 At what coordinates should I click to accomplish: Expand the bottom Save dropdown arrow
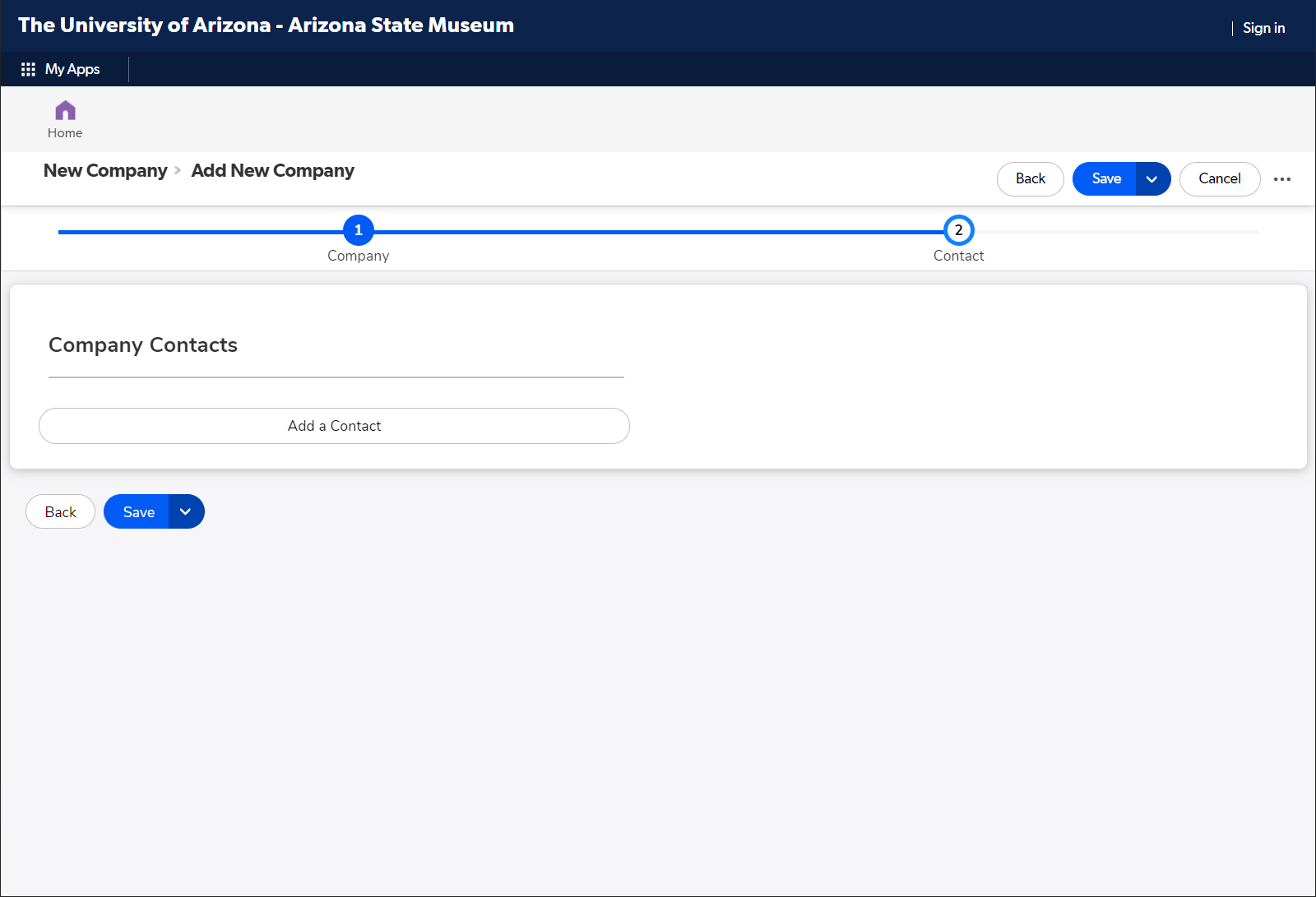coord(186,511)
